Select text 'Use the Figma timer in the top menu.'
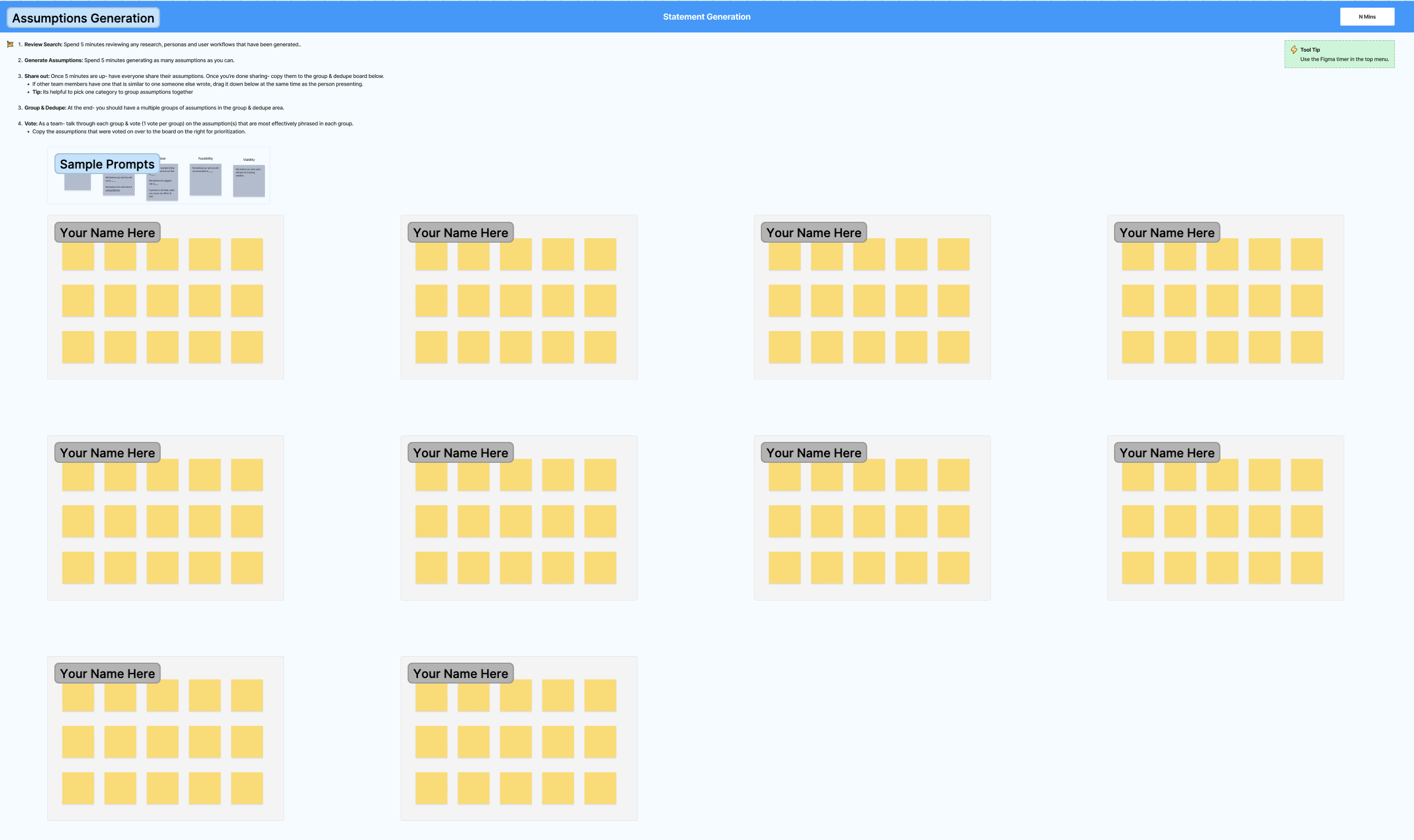The image size is (1414, 840). click(x=1344, y=59)
